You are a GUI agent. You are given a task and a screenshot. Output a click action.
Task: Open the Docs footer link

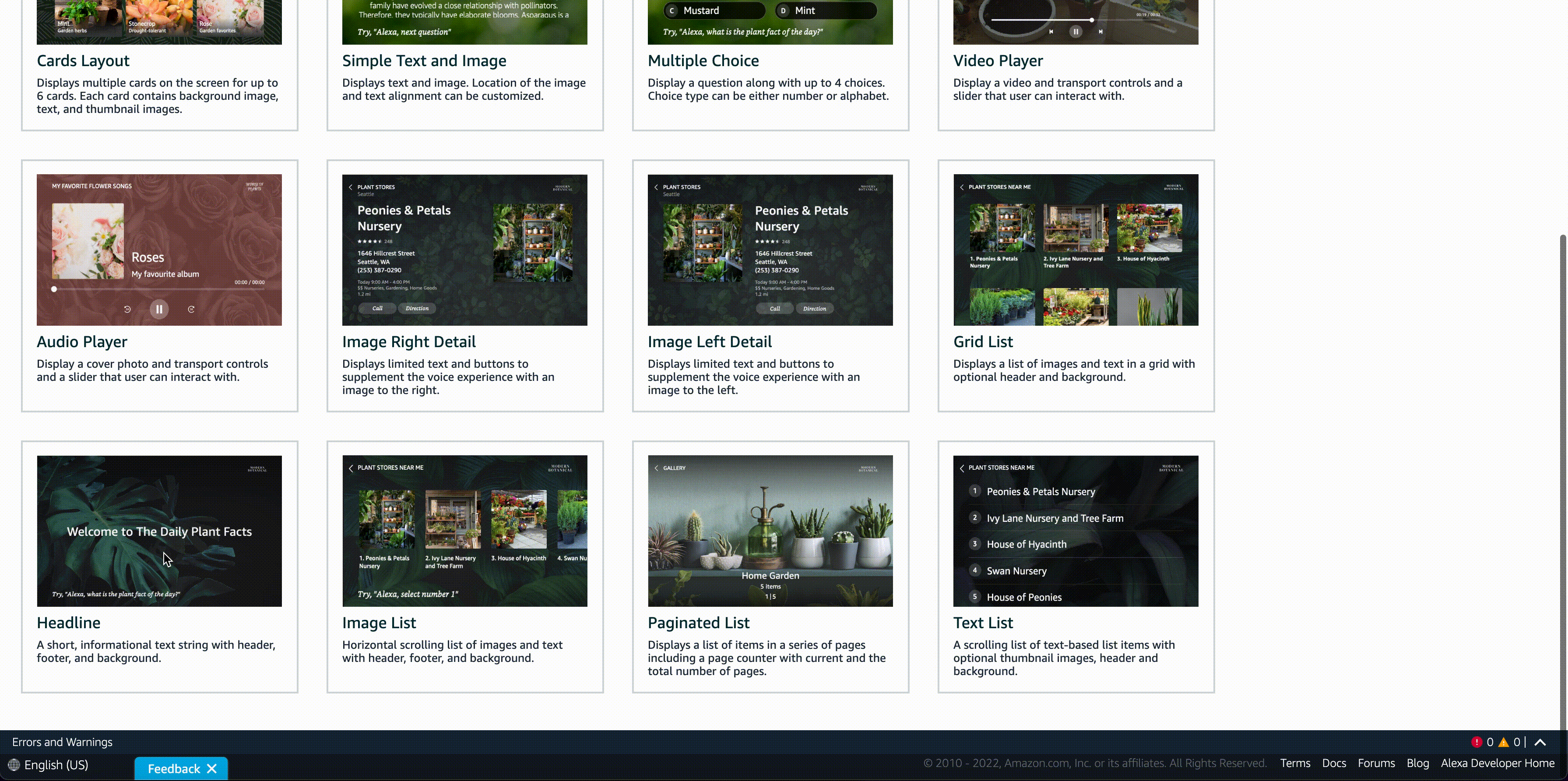(1334, 763)
